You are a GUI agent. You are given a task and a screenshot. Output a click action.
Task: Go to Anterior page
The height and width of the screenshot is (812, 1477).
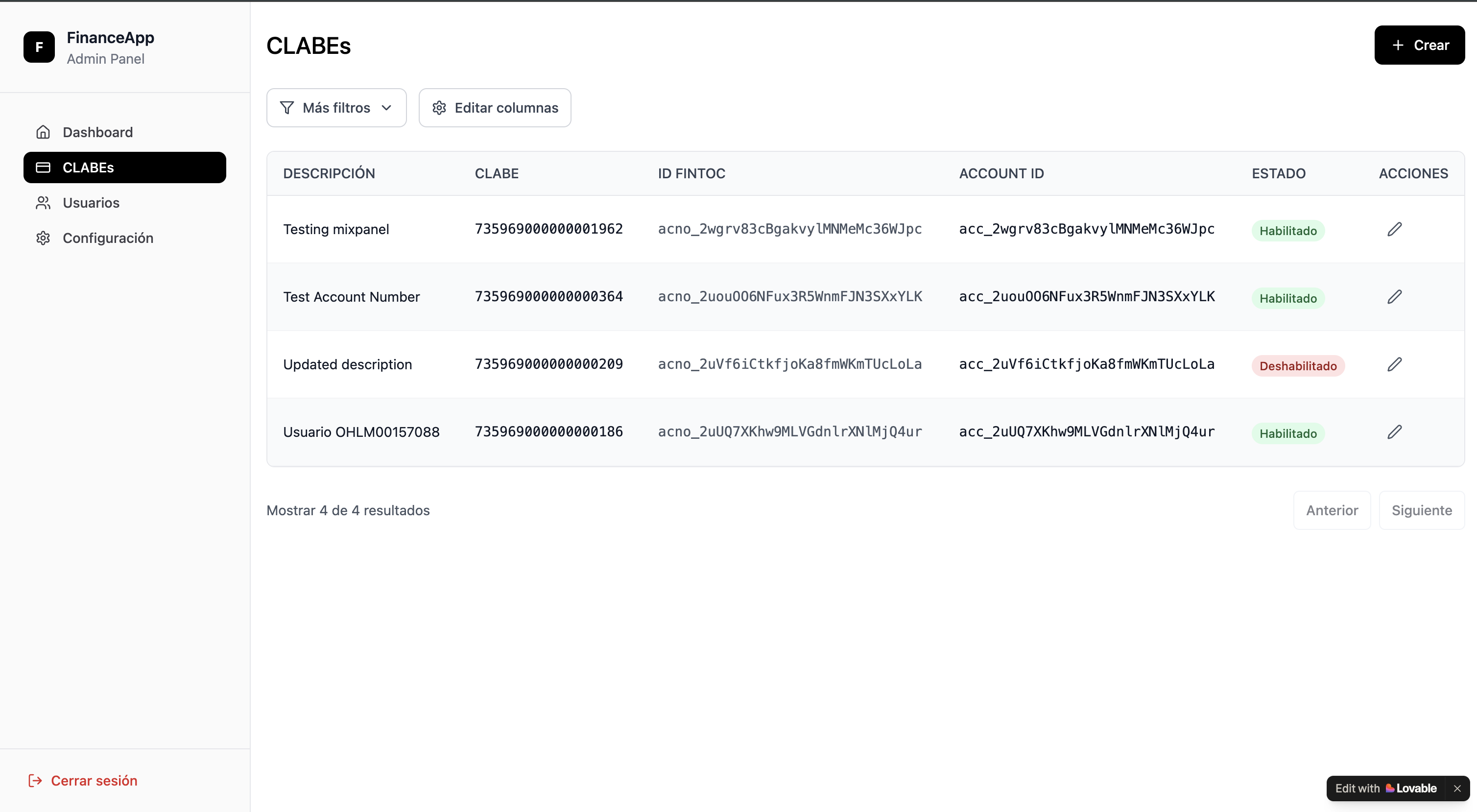pos(1332,510)
